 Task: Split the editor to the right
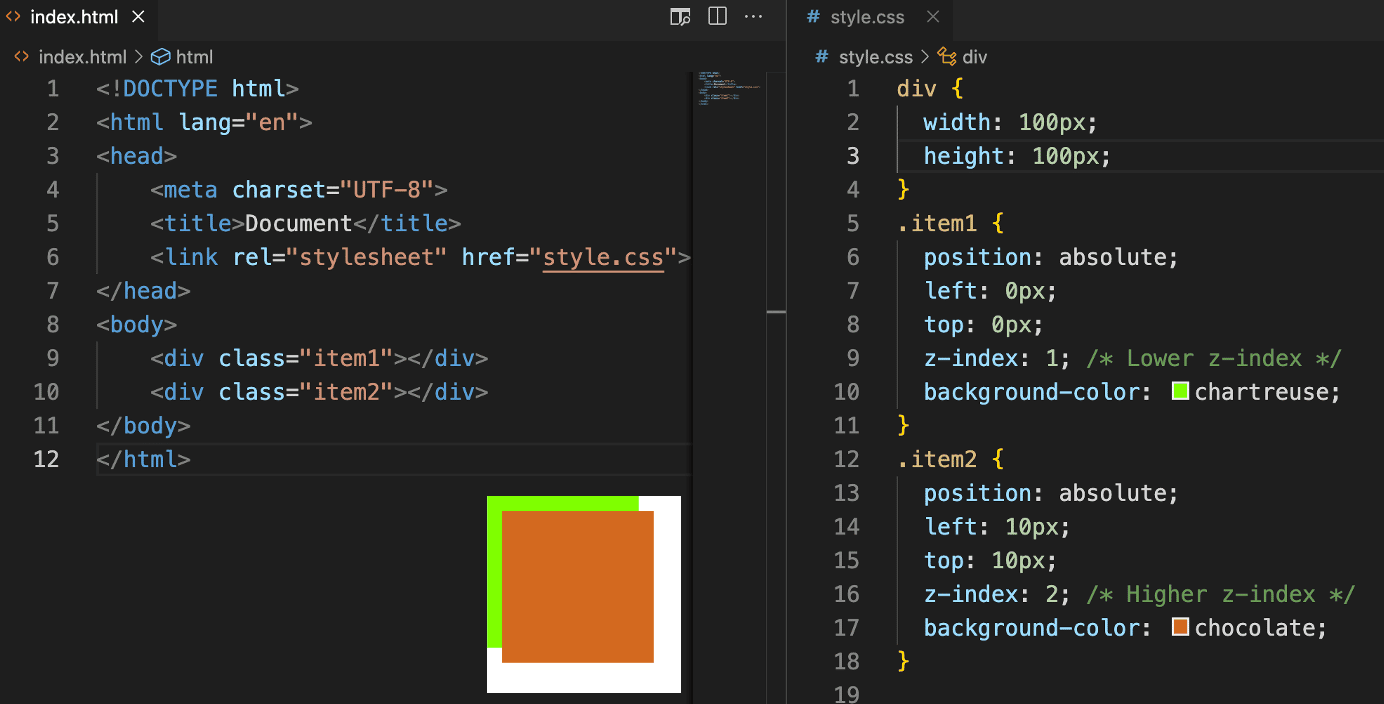point(717,17)
